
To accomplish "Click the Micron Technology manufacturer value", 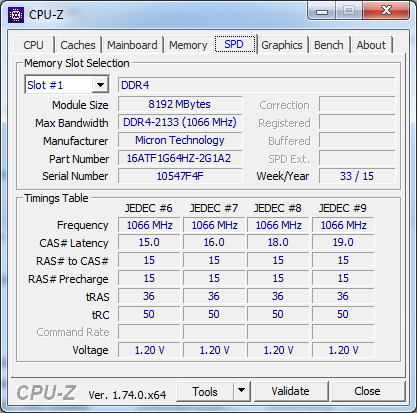I will pos(180,140).
